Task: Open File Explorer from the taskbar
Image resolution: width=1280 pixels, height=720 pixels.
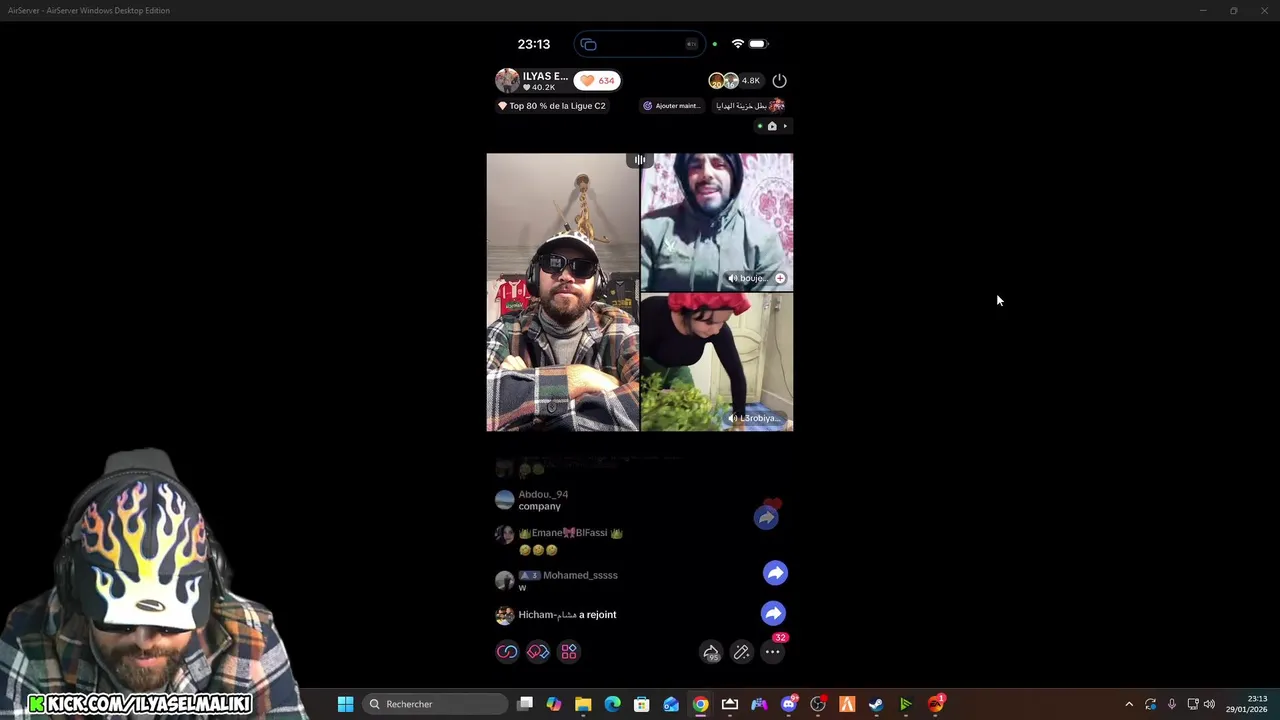Action: pos(583,704)
